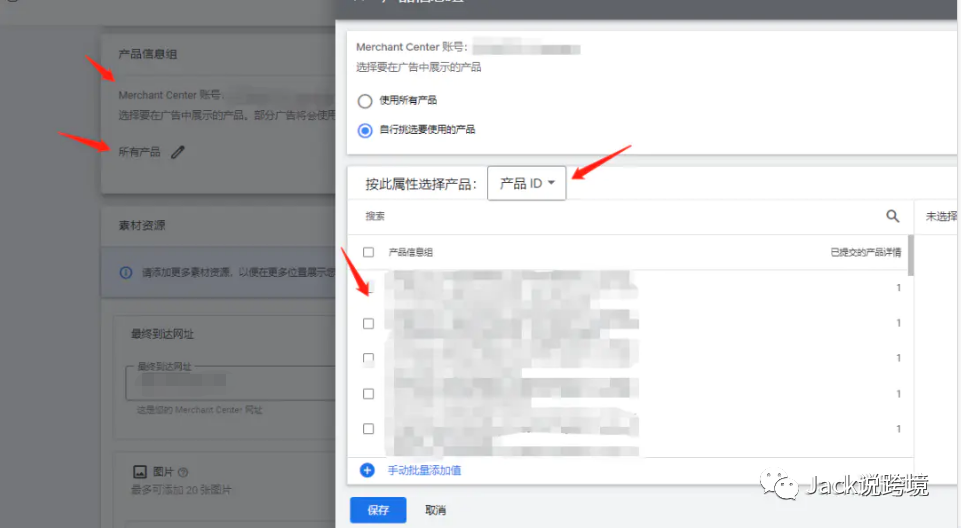Screen dimensions: 961x528
Task: Check the third product row checkbox
Action: [368, 358]
